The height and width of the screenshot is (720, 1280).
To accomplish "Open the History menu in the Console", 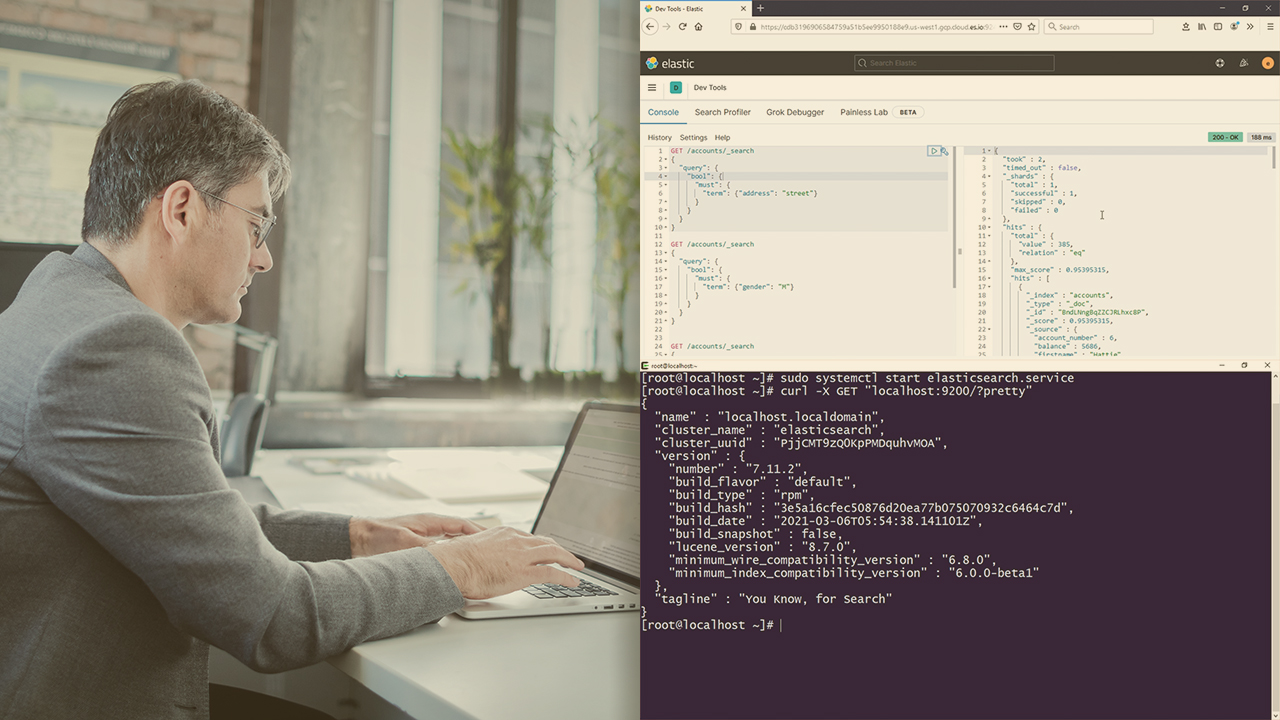I will click(660, 137).
